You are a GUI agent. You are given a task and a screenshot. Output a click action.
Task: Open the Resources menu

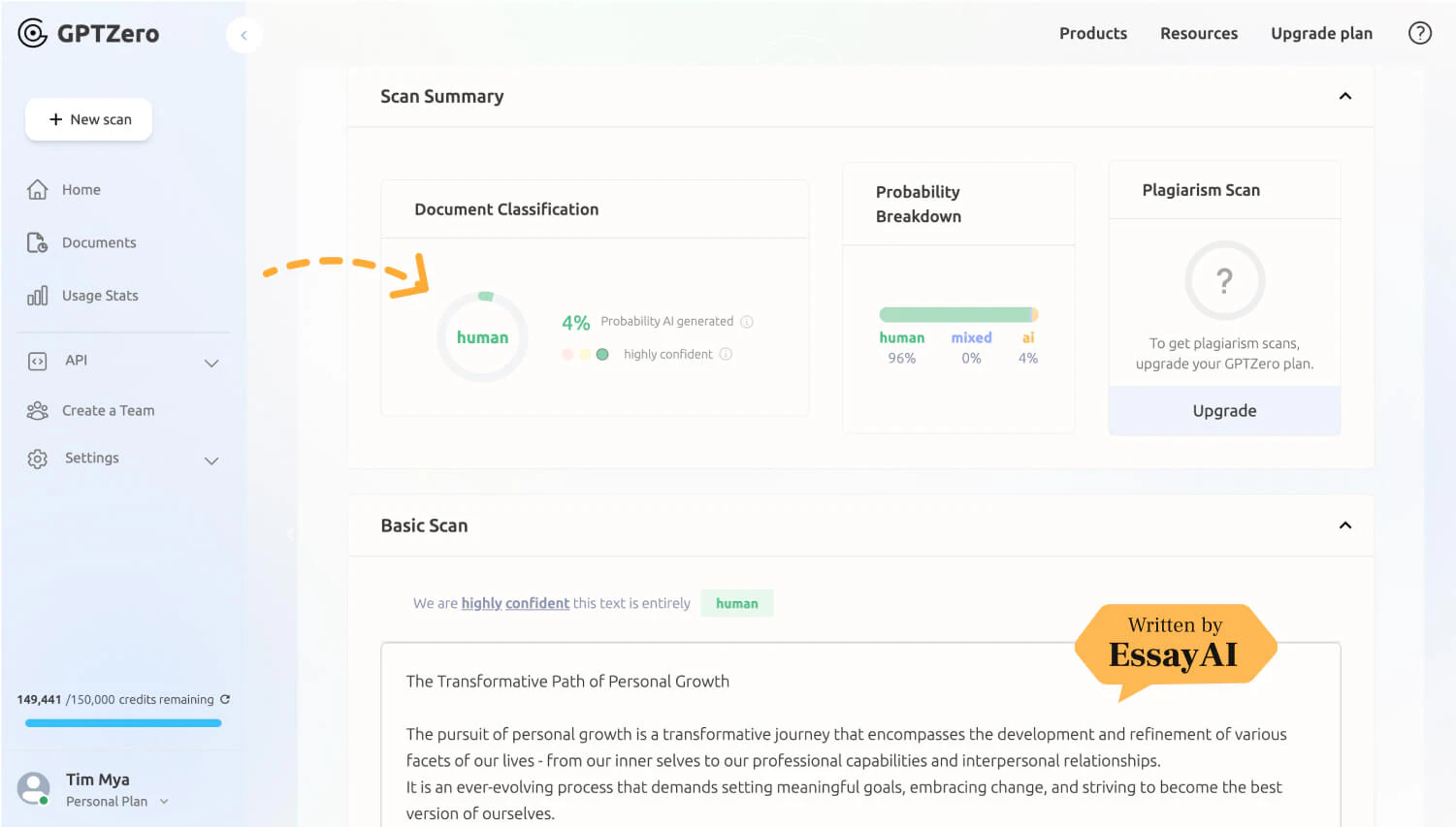pos(1199,32)
